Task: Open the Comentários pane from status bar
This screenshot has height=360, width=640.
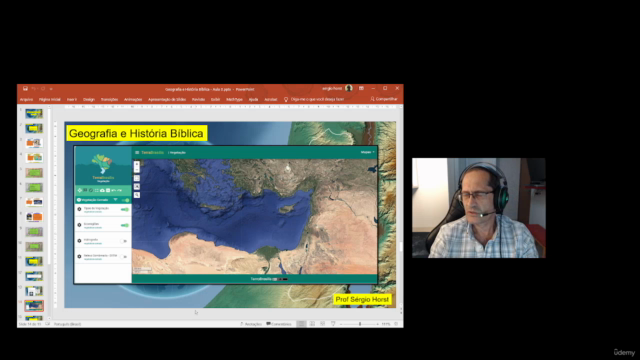Action: pos(279,324)
